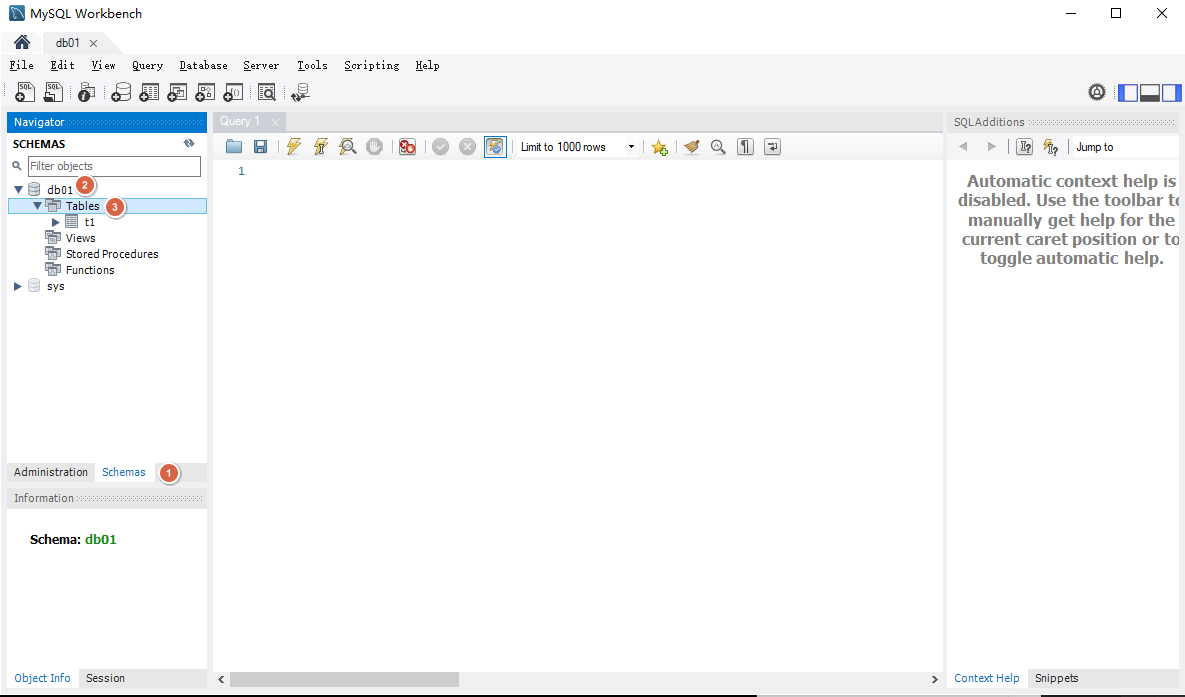Refresh the schemas list icon
1185x697 pixels.
[189, 143]
